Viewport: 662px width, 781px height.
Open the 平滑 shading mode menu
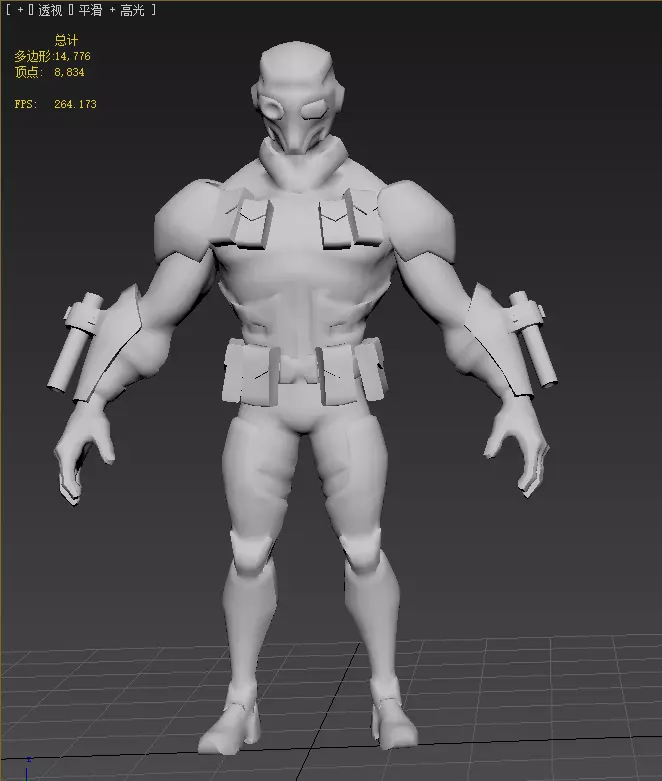(x=90, y=10)
